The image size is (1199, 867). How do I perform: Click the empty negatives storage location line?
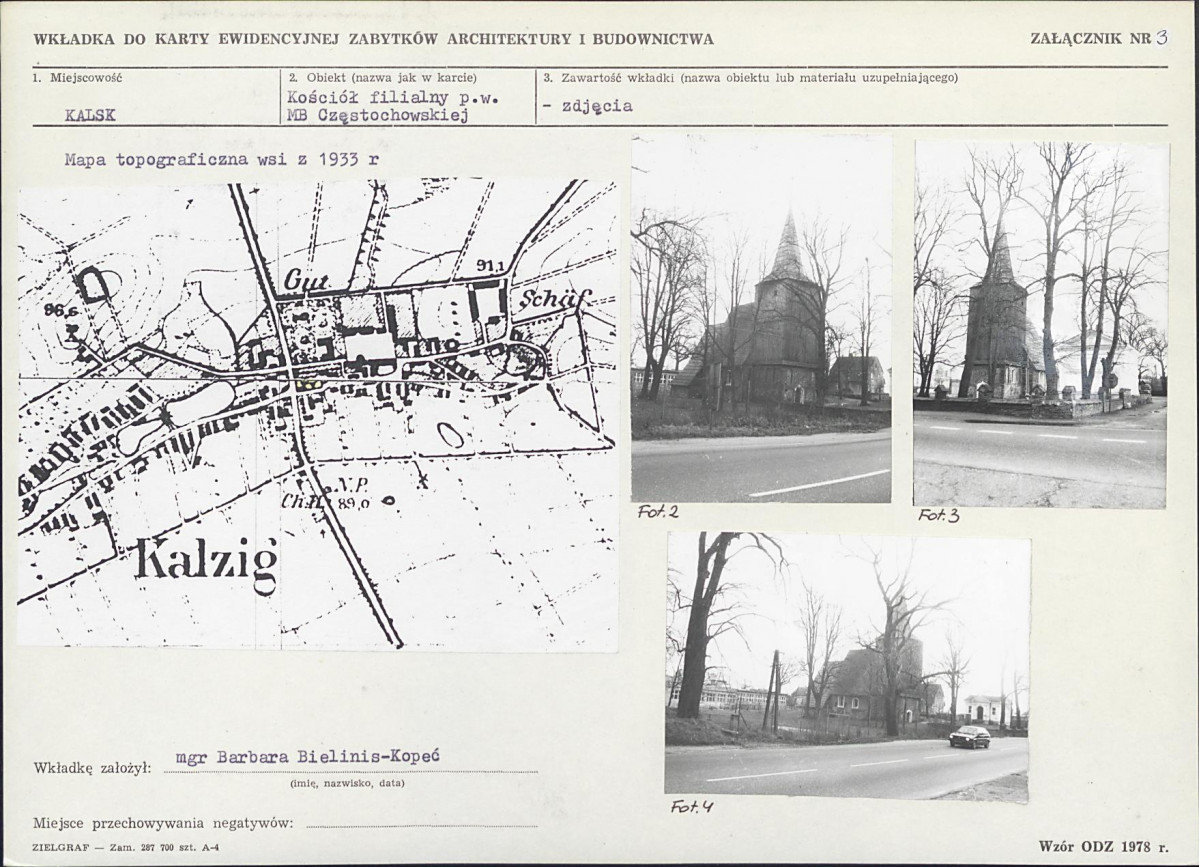(421, 824)
